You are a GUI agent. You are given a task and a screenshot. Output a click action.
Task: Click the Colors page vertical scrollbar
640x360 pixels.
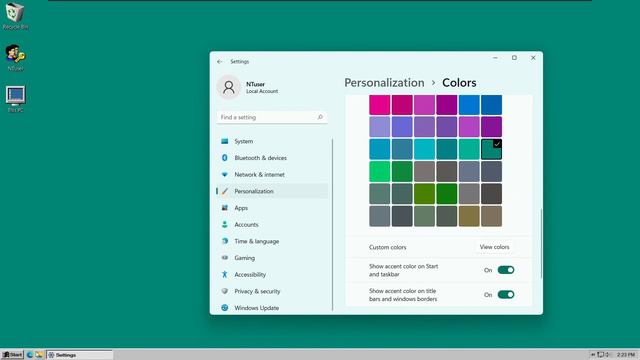pyautogui.click(x=541, y=243)
